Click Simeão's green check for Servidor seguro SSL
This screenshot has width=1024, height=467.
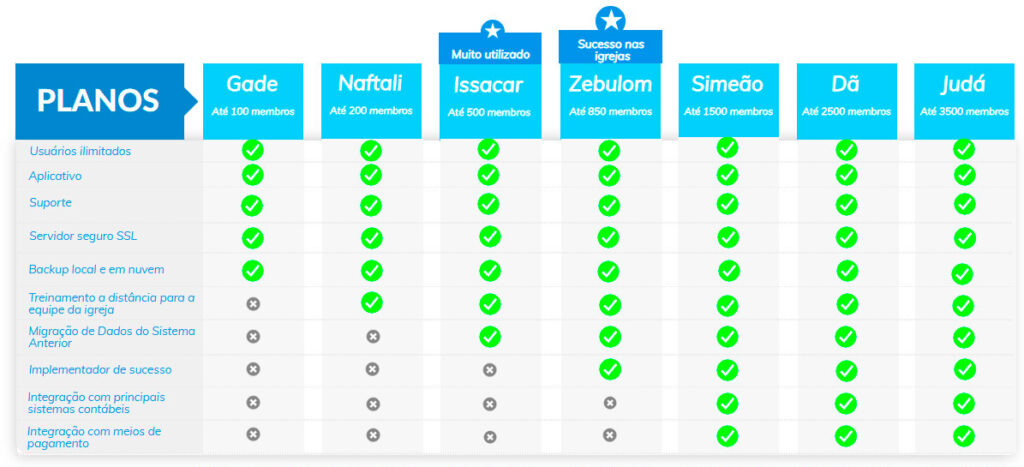(727, 237)
